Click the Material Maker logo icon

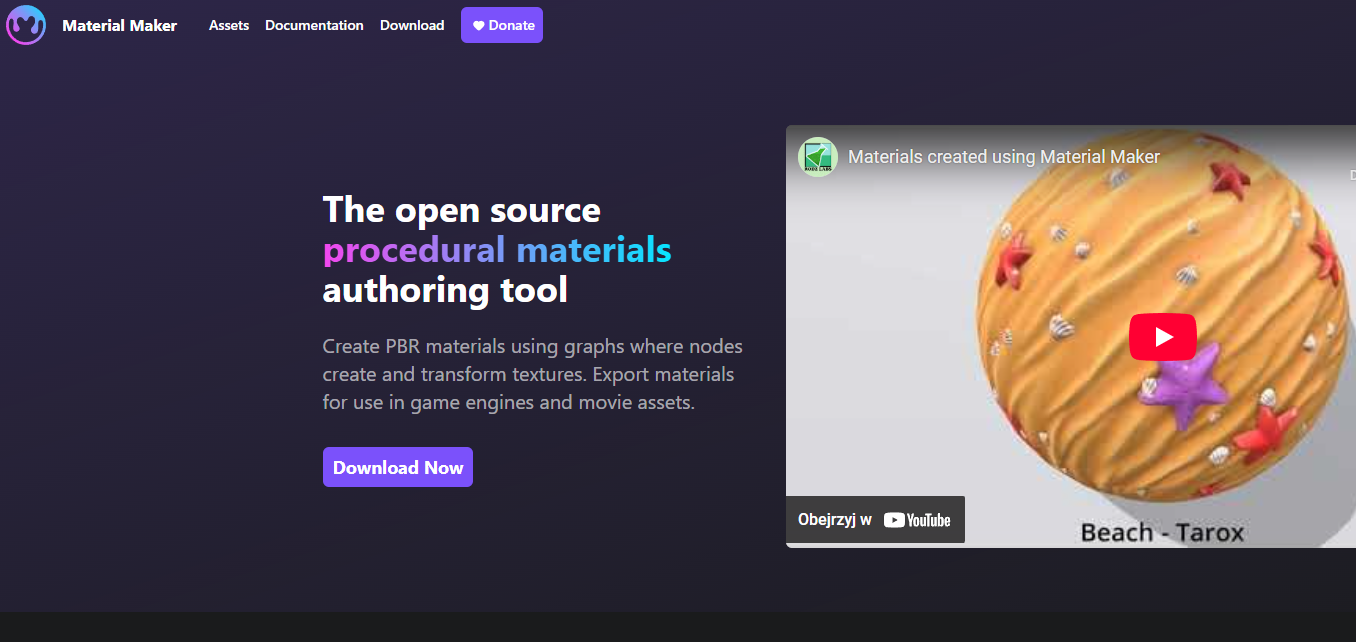pyautogui.click(x=26, y=25)
